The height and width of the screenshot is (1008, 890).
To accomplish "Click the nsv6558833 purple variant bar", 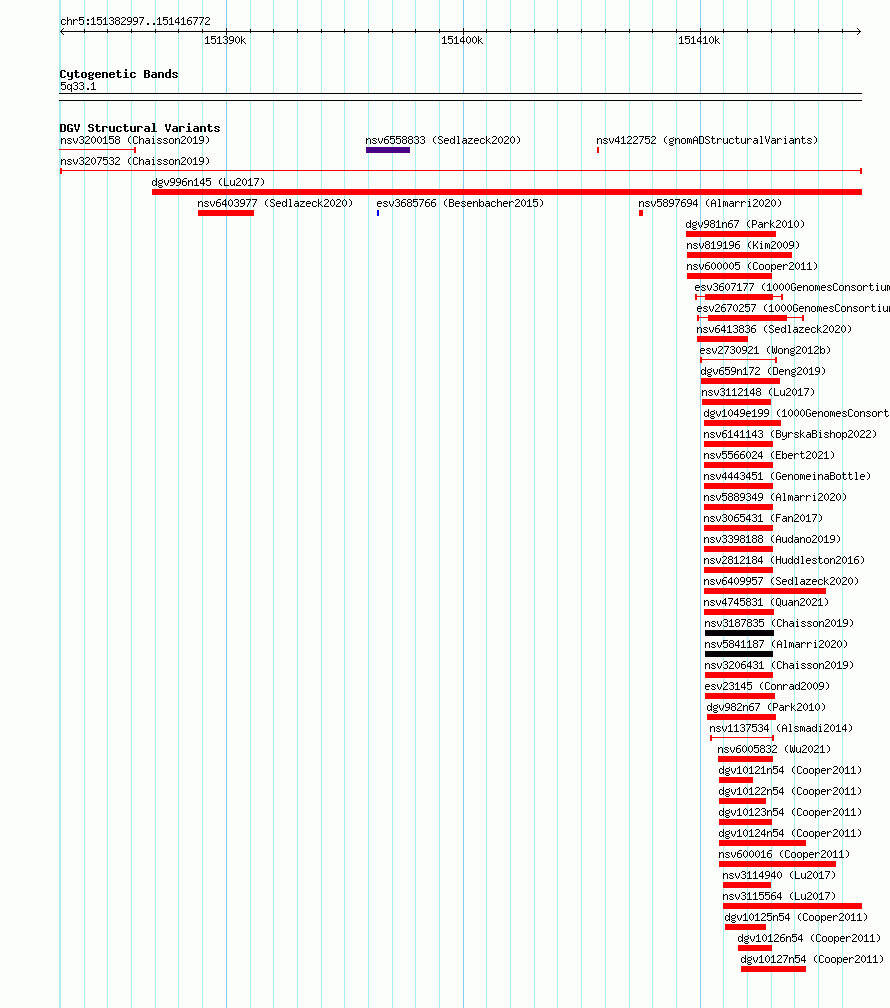I will pos(388,150).
